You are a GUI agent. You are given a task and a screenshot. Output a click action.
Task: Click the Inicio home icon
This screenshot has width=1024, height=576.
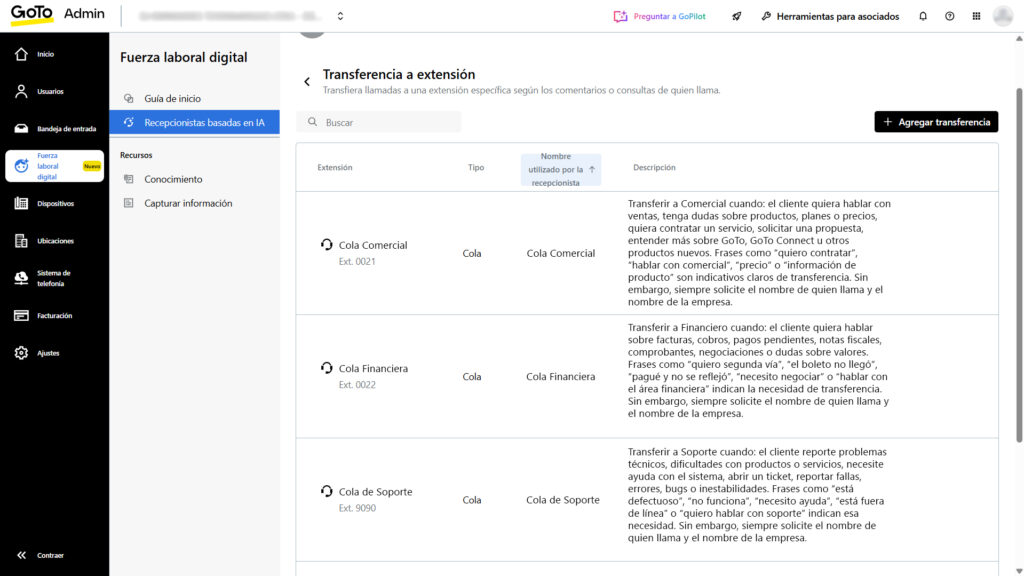[x=22, y=54]
